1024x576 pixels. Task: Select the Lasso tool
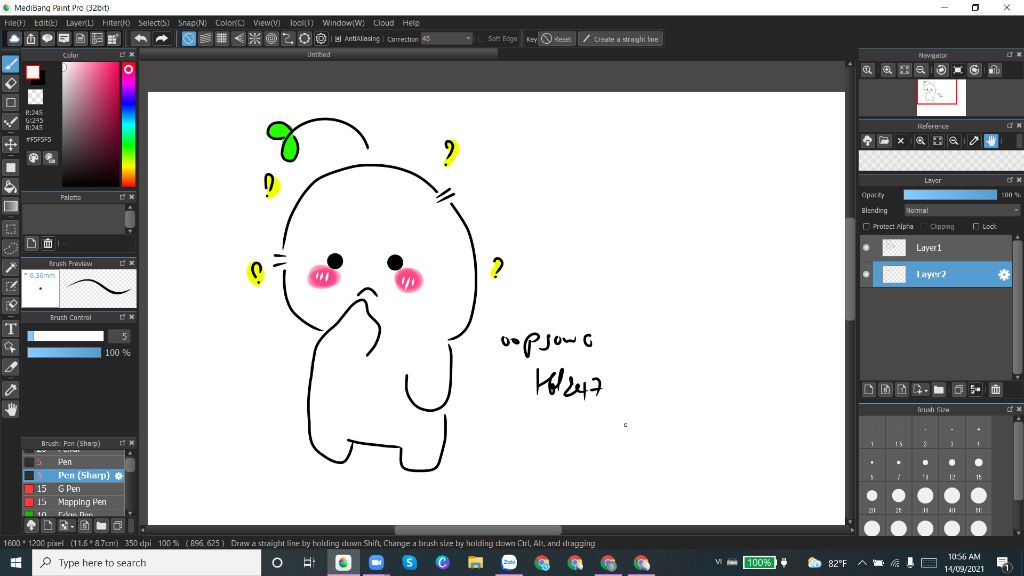coord(10,248)
